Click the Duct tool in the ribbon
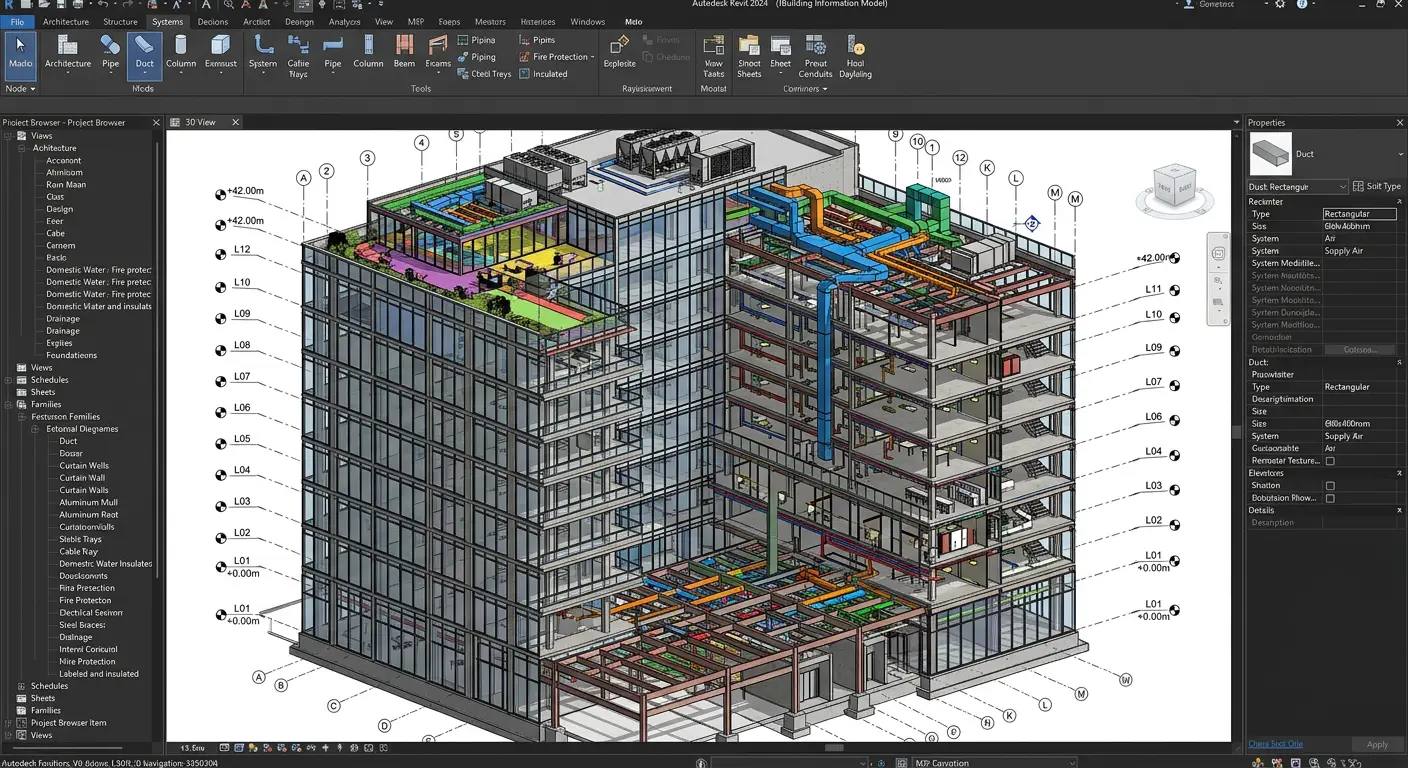1408x768 pixels. tap(145, 55)
